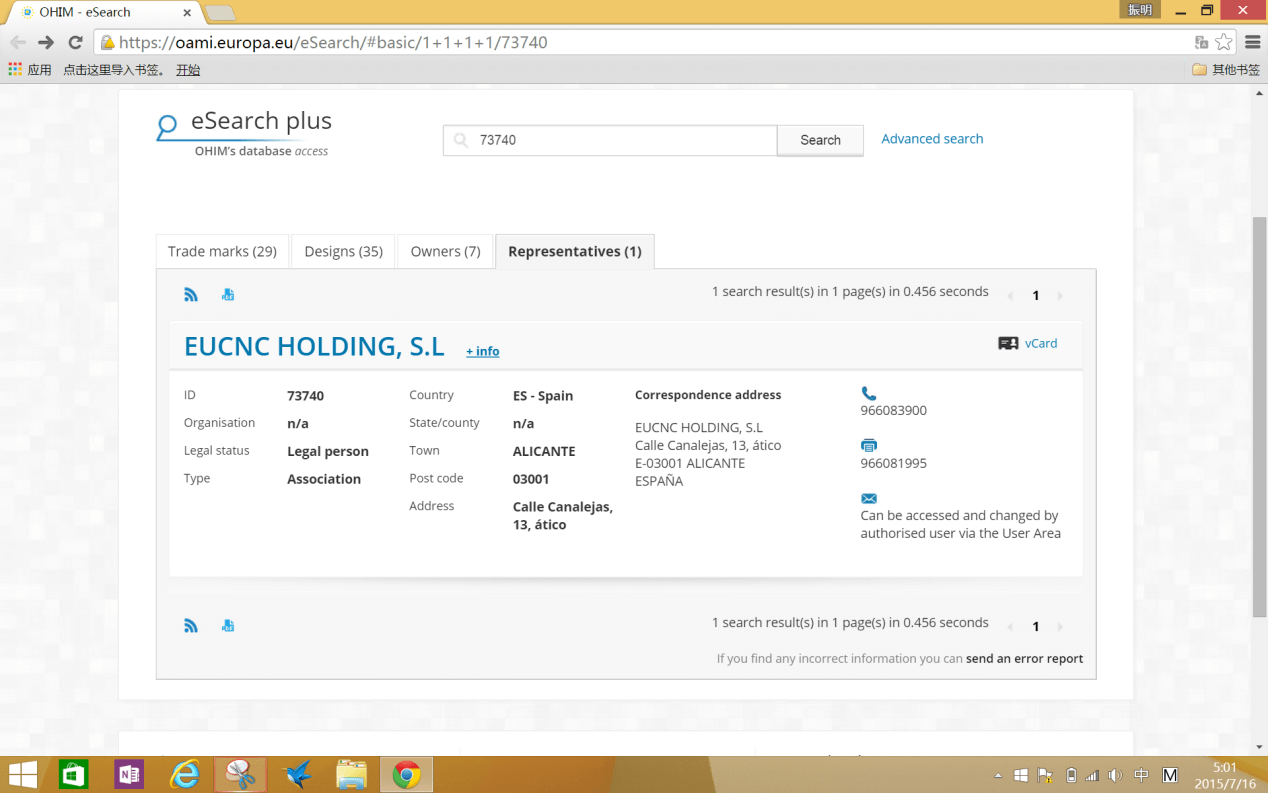Screen dimensions: 1268x793
Task: Launch the Windows Store from the taskbar
Action: pos(73,775)
